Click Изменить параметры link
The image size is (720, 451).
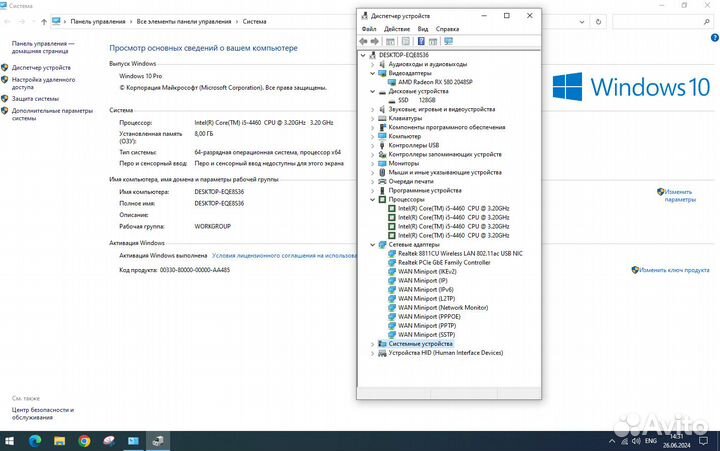pos(680,196)
